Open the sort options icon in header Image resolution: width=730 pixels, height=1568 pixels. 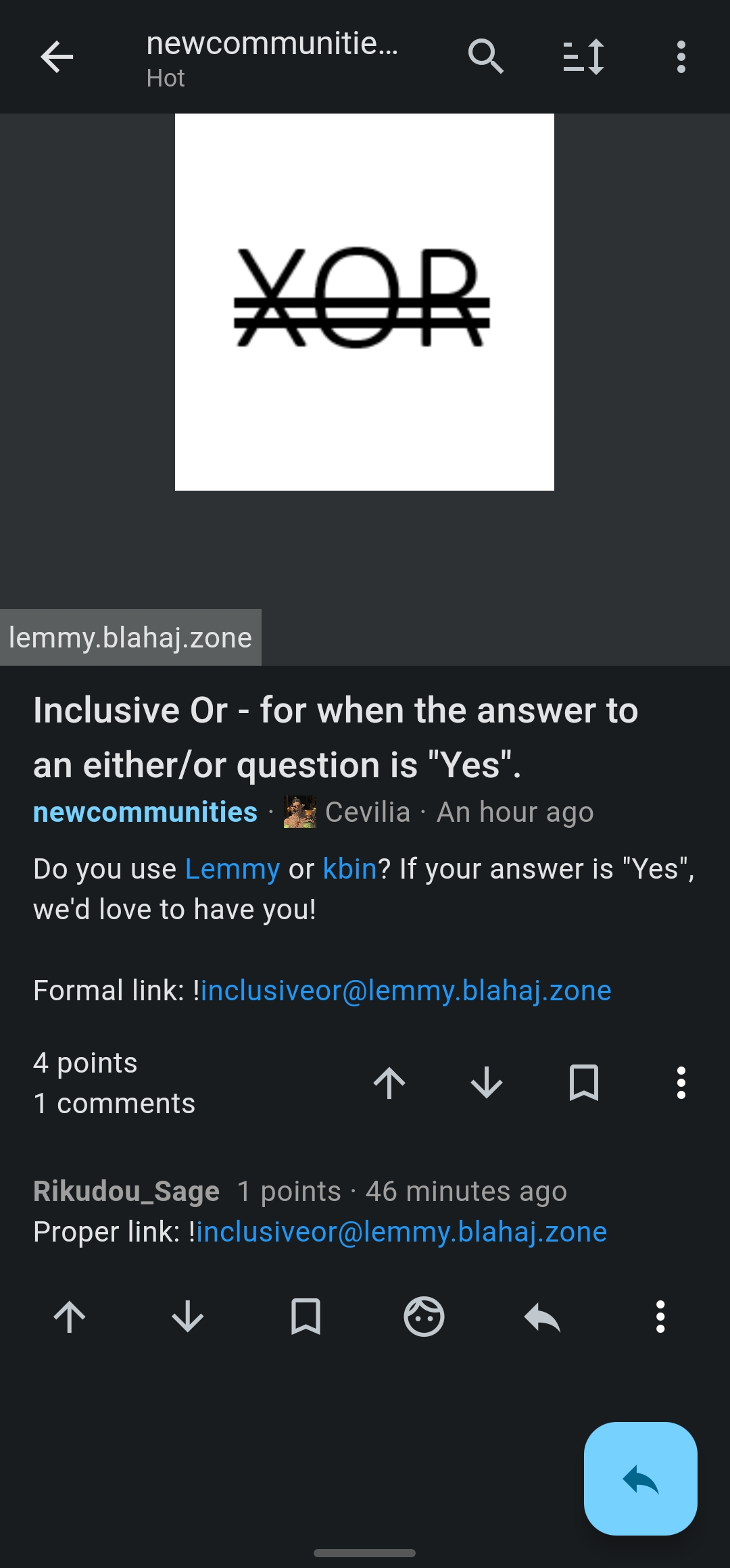[584, 57]
